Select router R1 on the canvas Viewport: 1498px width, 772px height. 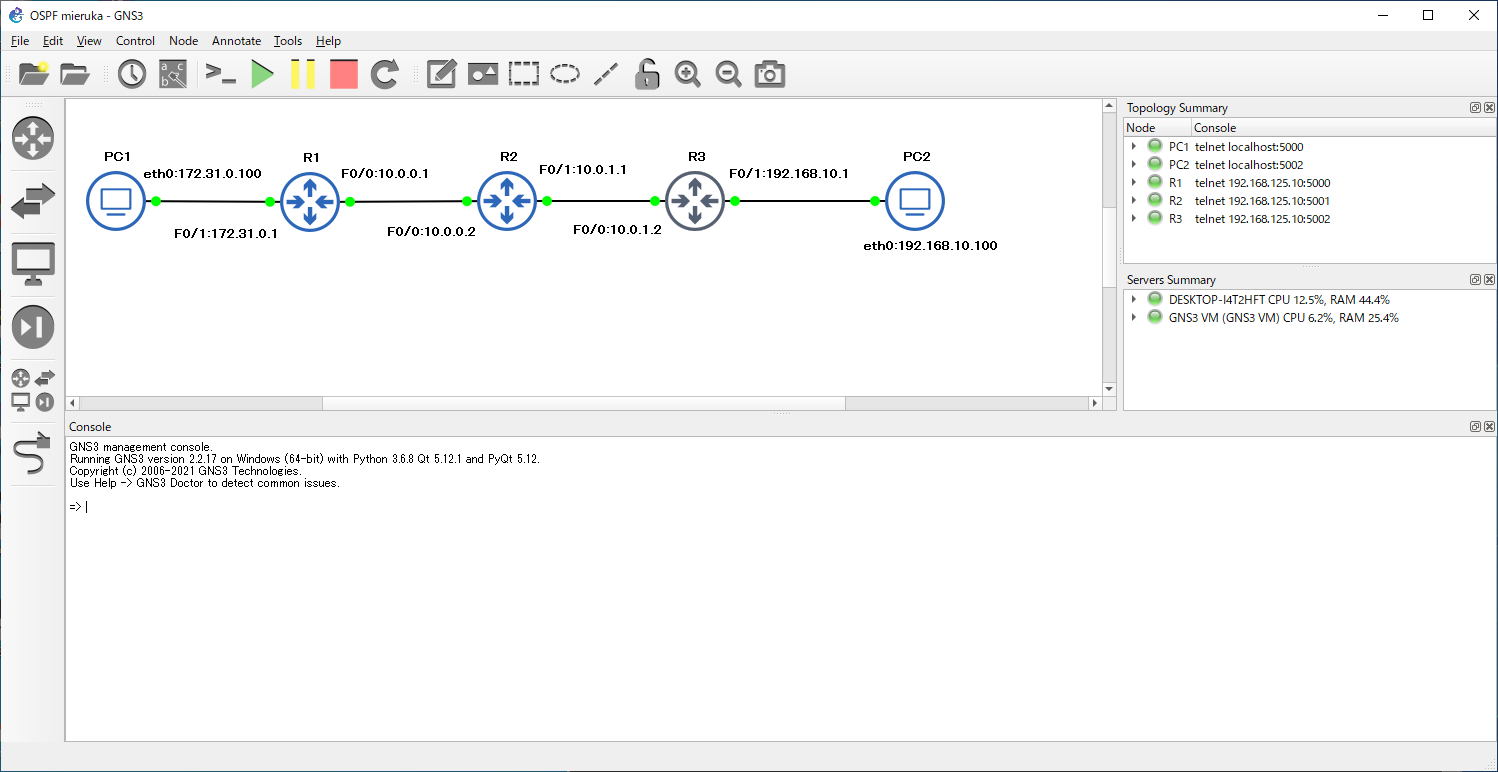pyautogui.click(x=310, y=201)
